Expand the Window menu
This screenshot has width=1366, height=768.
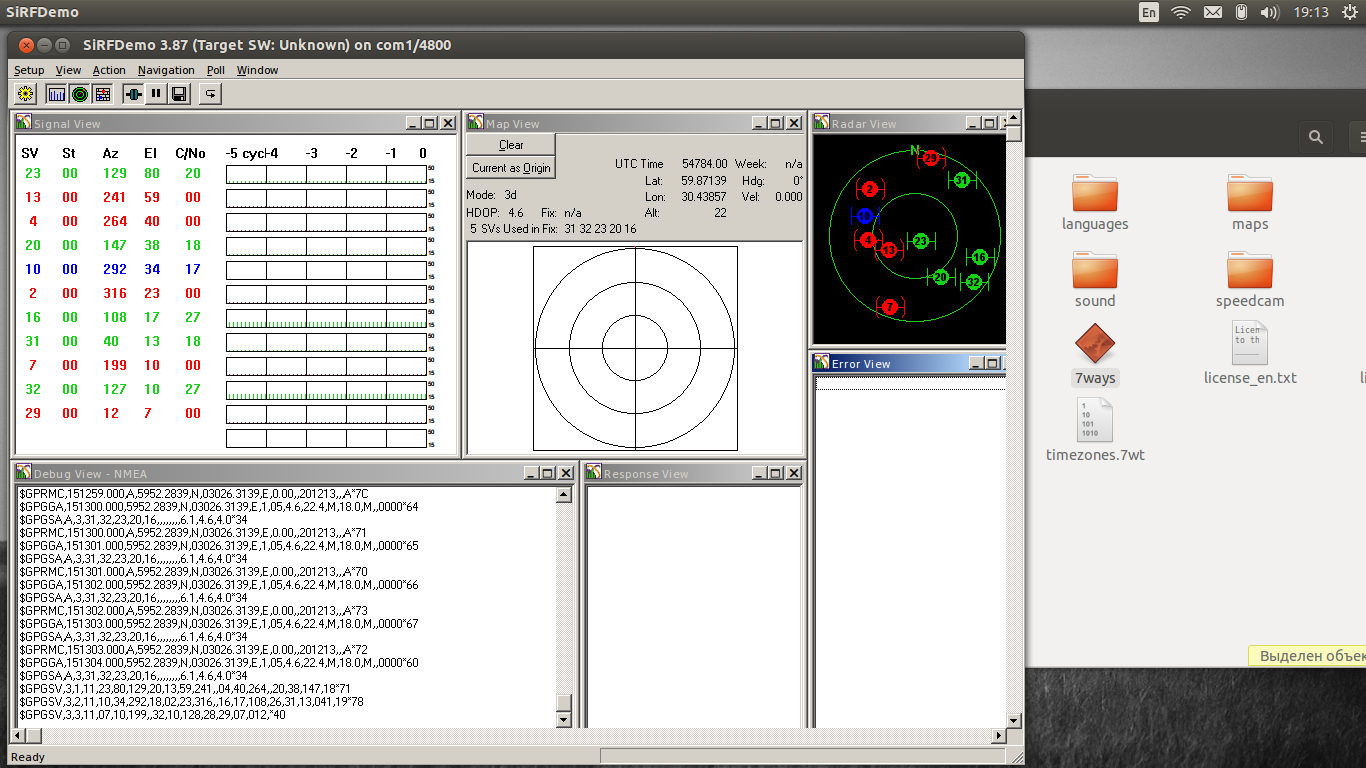pos(257,70)
